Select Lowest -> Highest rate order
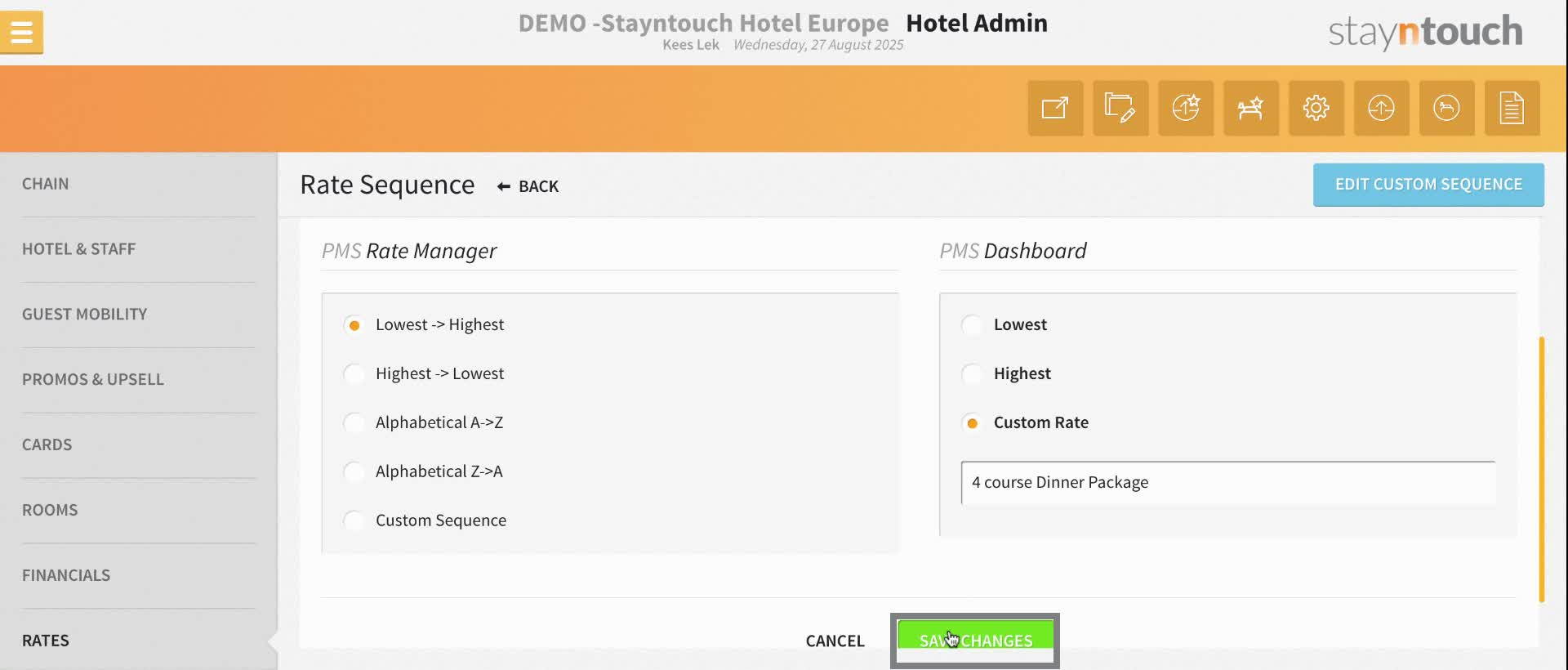1568x670 pixels. coord(354,325)
